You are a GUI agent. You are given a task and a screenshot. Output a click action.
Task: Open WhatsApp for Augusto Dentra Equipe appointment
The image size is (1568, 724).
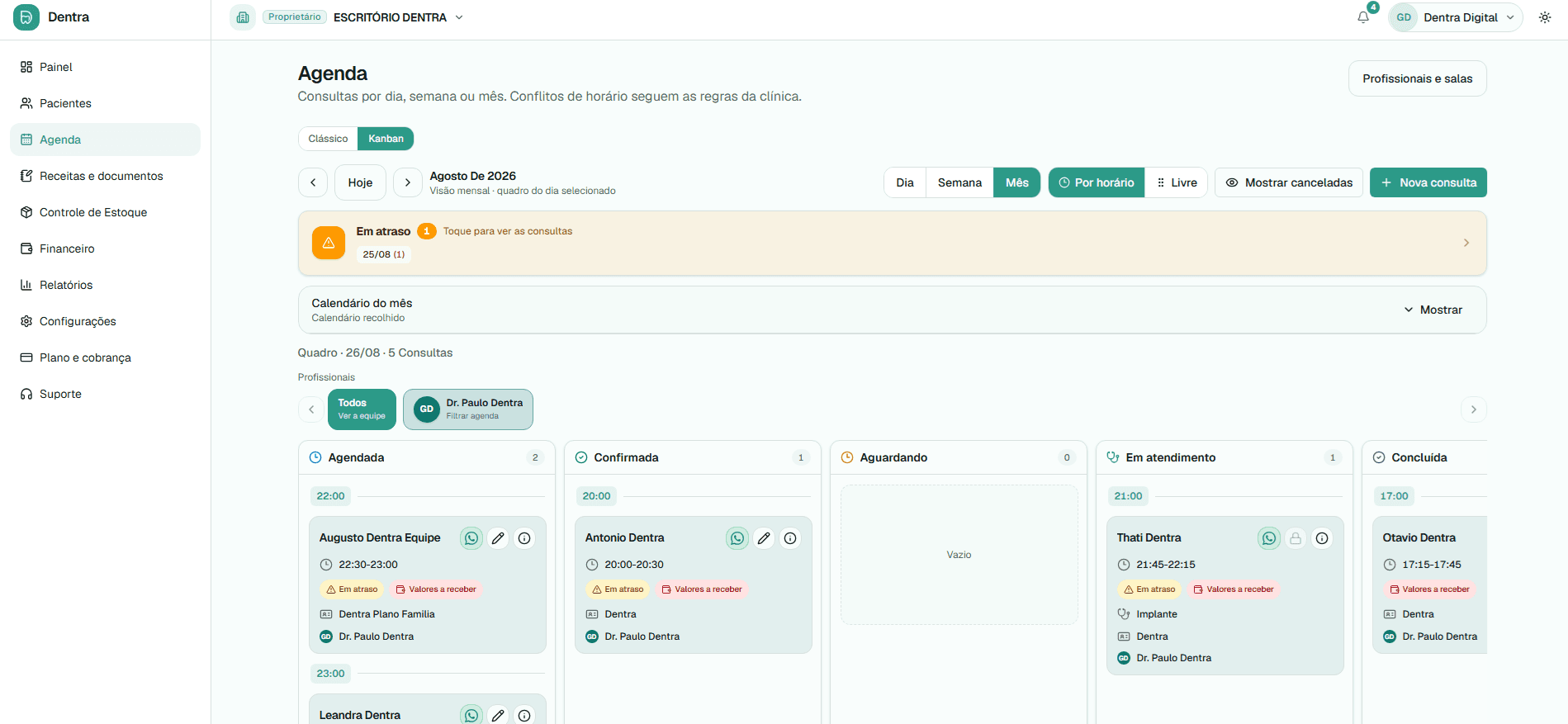pos(471,538)
